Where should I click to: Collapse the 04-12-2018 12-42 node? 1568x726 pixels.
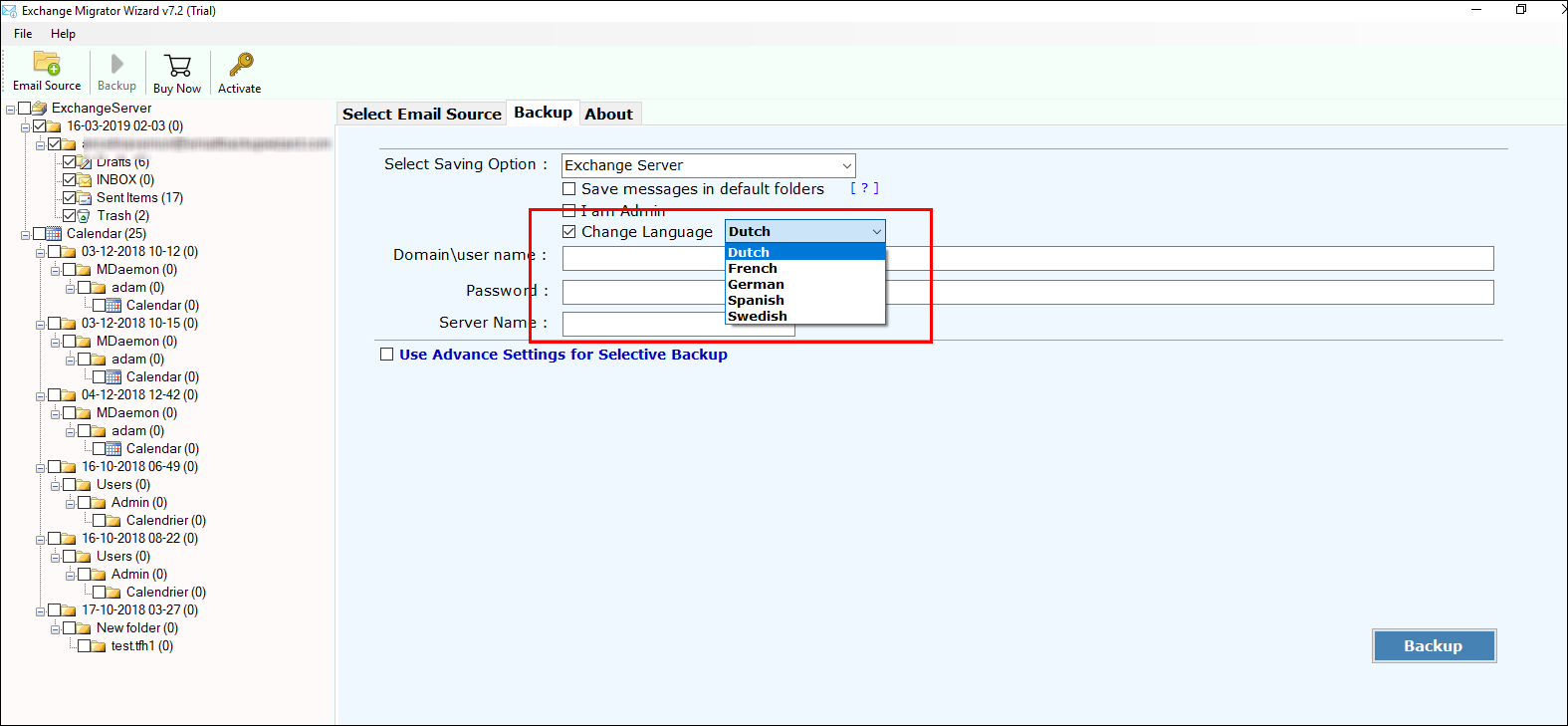pyautogui.click(x=41, y=395)
